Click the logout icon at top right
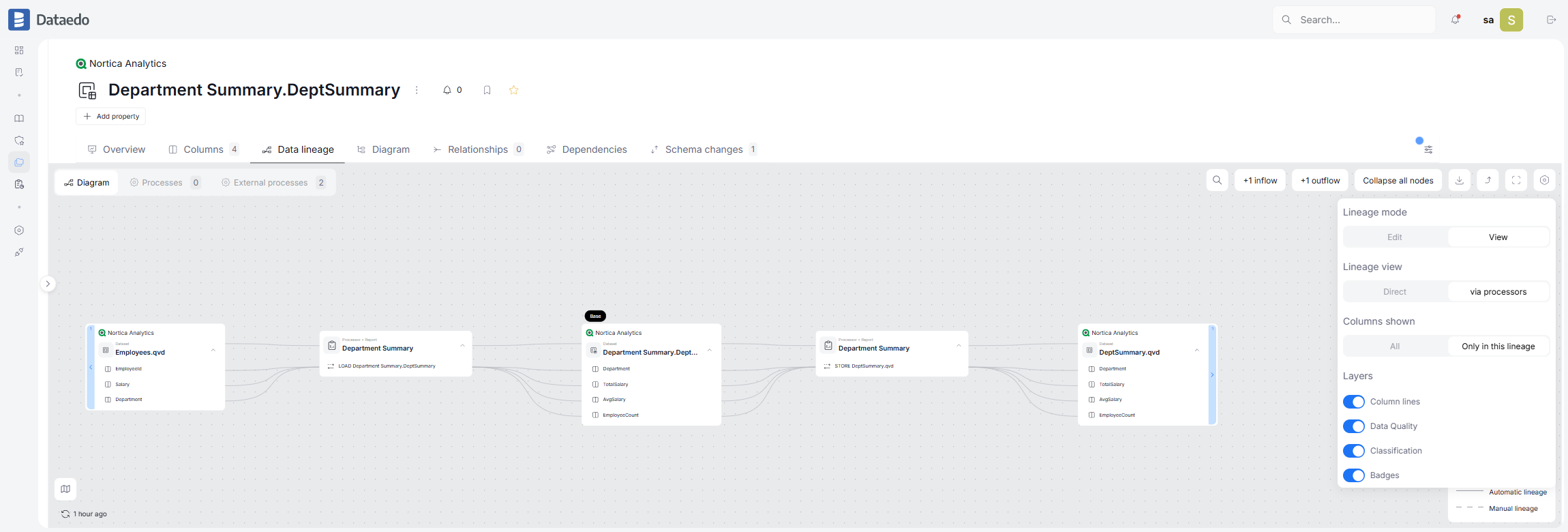The height and width of the screenshot is (532, 1568). pyautogui.click(x=1551, y=20)
